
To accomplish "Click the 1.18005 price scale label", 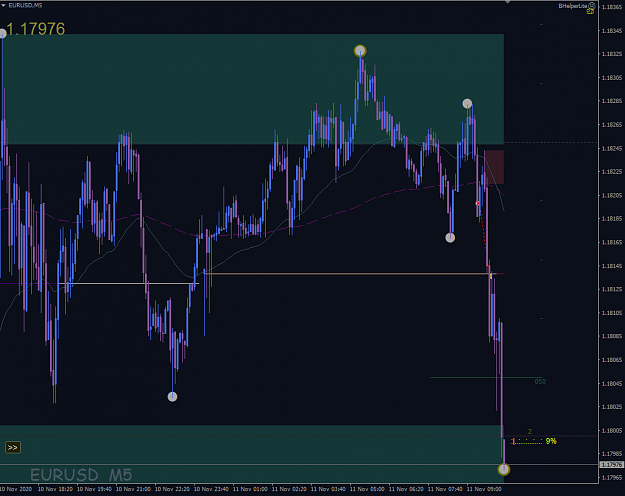I will tap(612, 431).
